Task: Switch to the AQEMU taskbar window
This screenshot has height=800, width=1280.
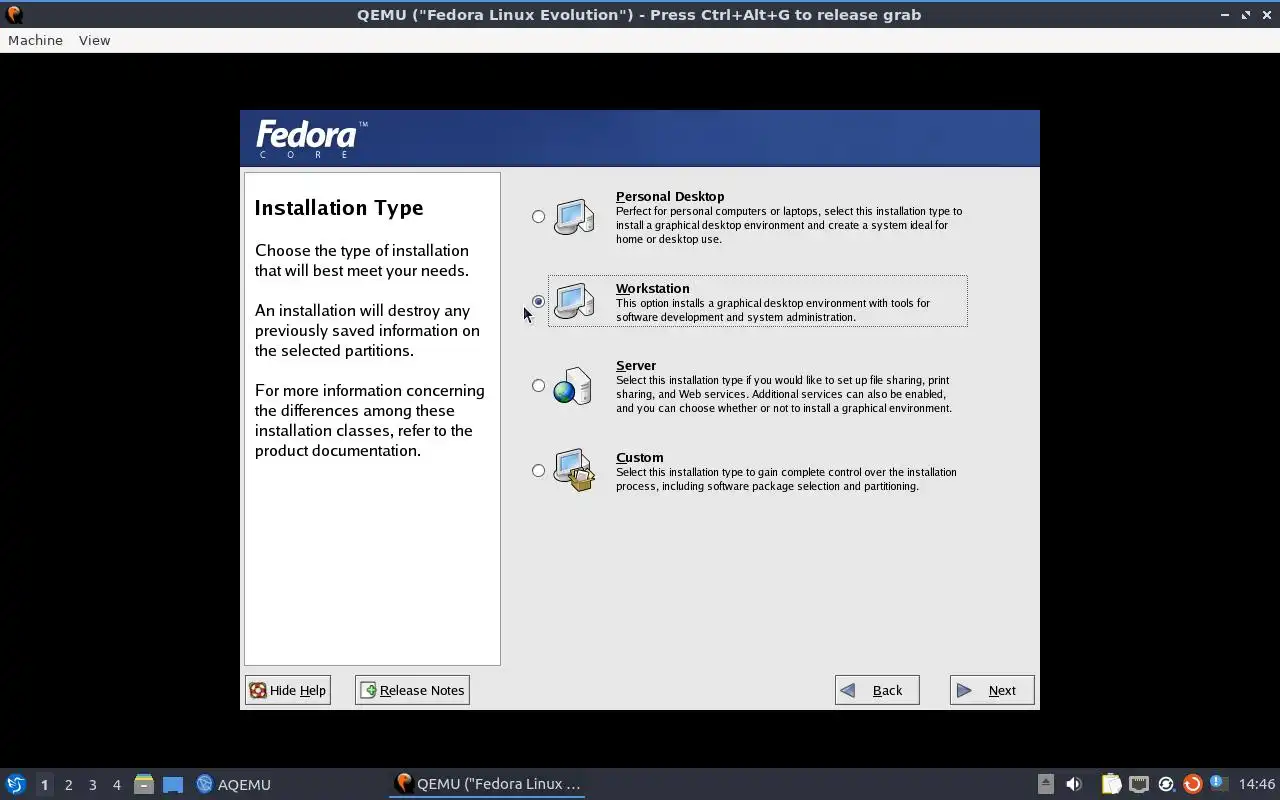Action: point(233,784)
